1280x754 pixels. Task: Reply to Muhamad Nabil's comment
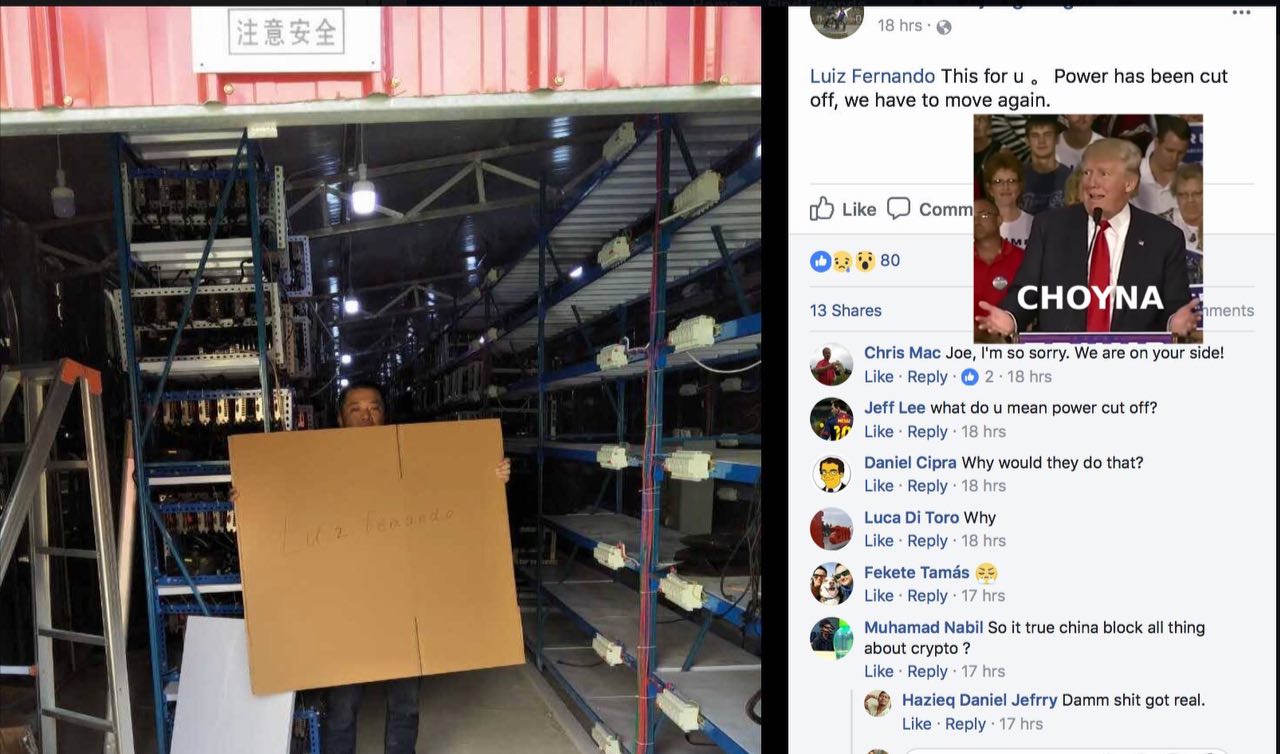point(927,671)
